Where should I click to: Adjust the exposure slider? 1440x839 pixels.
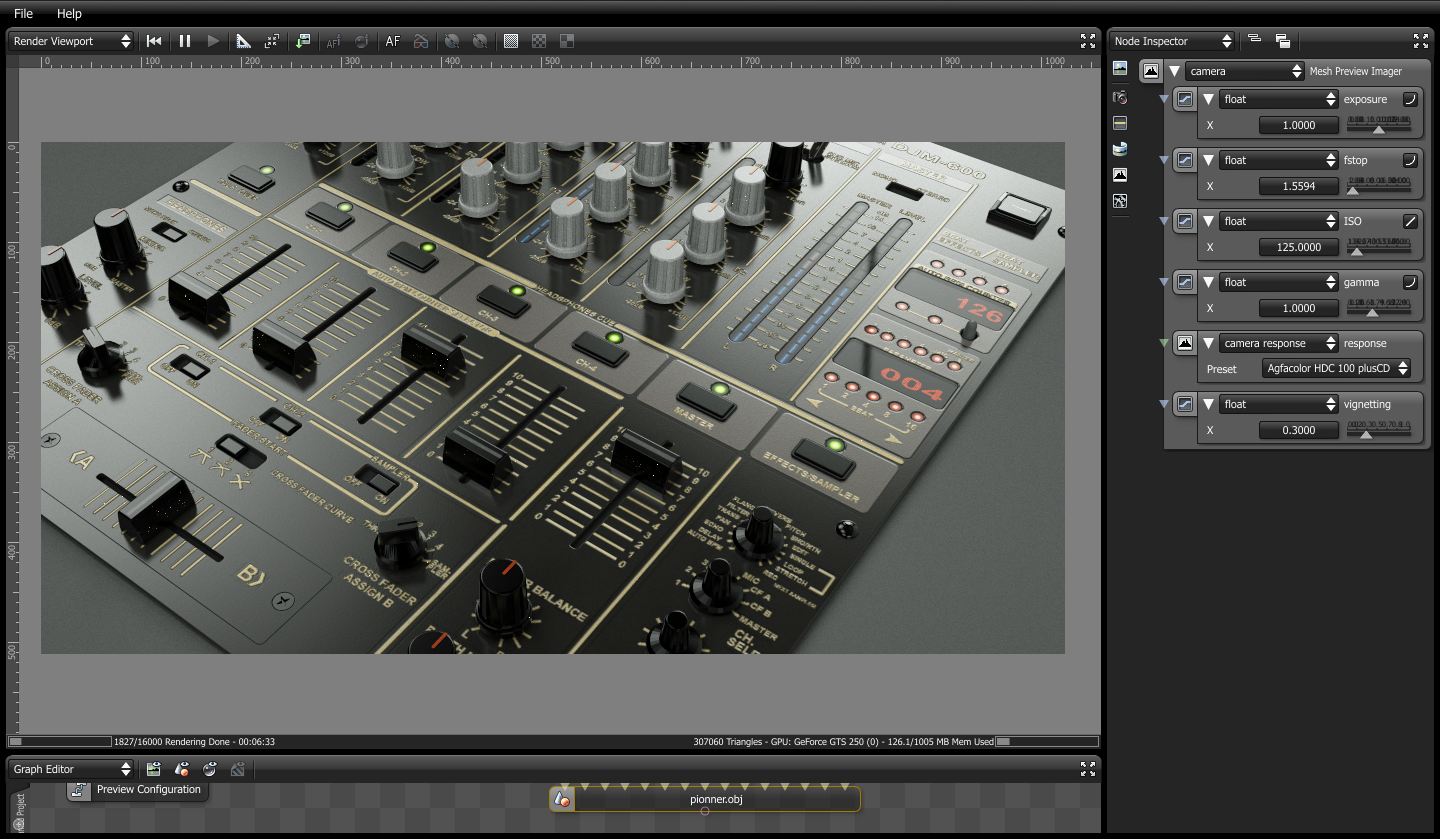pos(1379,125)
